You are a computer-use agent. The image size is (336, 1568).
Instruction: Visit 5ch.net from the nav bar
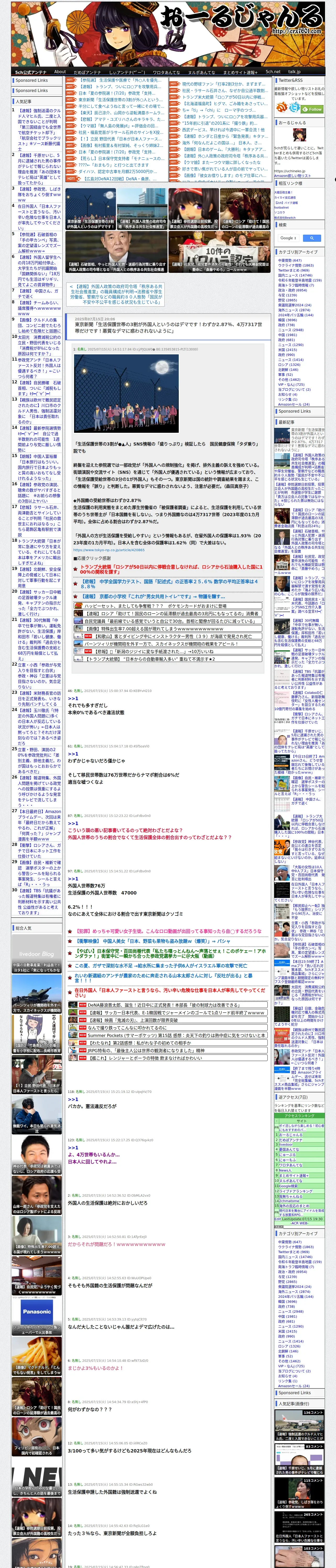(273, 72)
